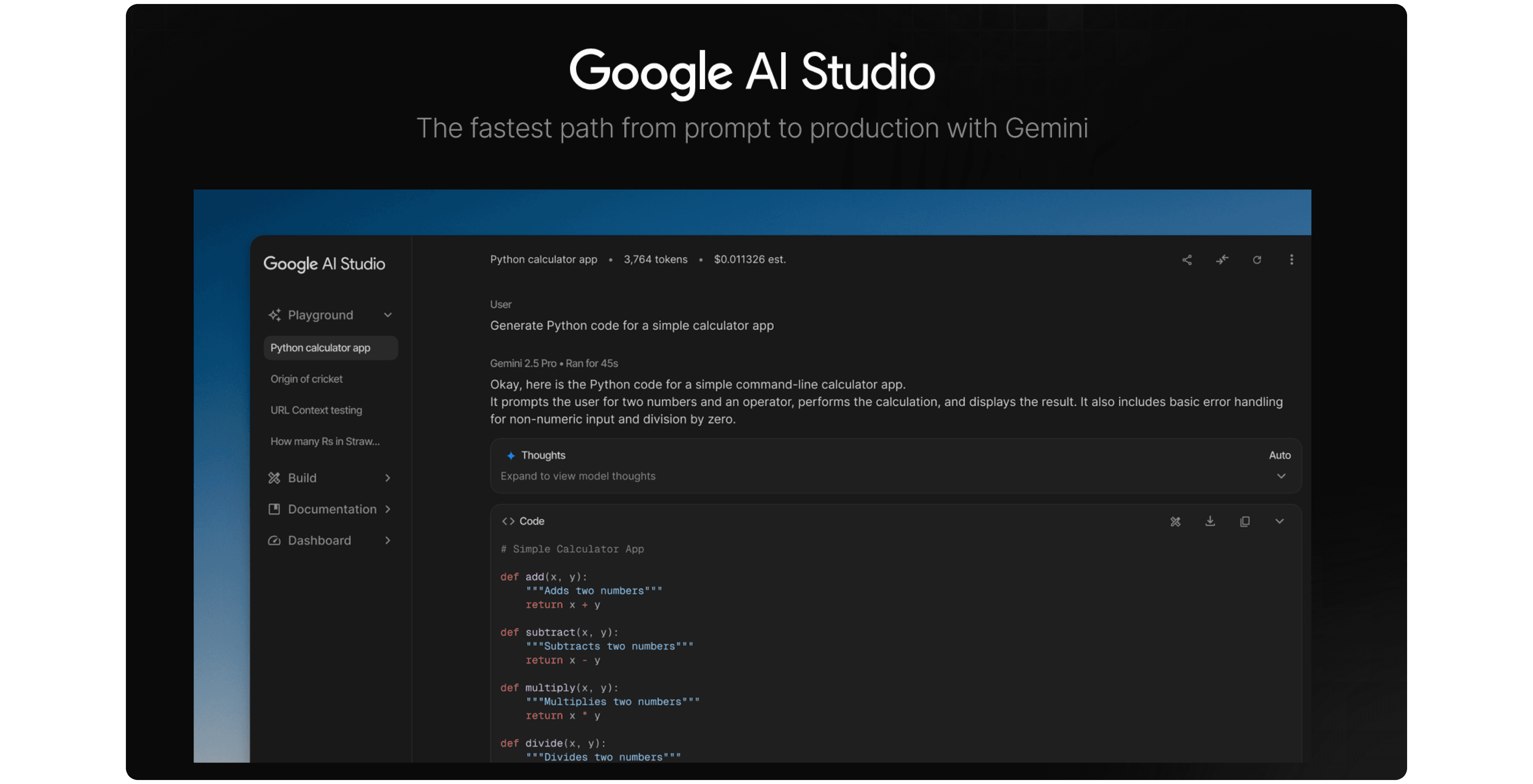Click the Adds two numbers docstring
The image size is (1533, 784).
594,590
